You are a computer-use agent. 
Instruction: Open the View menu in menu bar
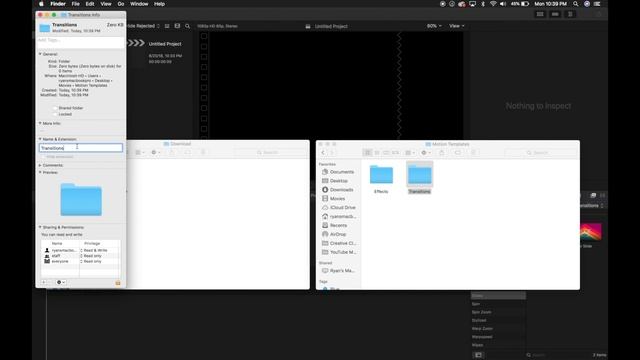click(x=106, y=4)
